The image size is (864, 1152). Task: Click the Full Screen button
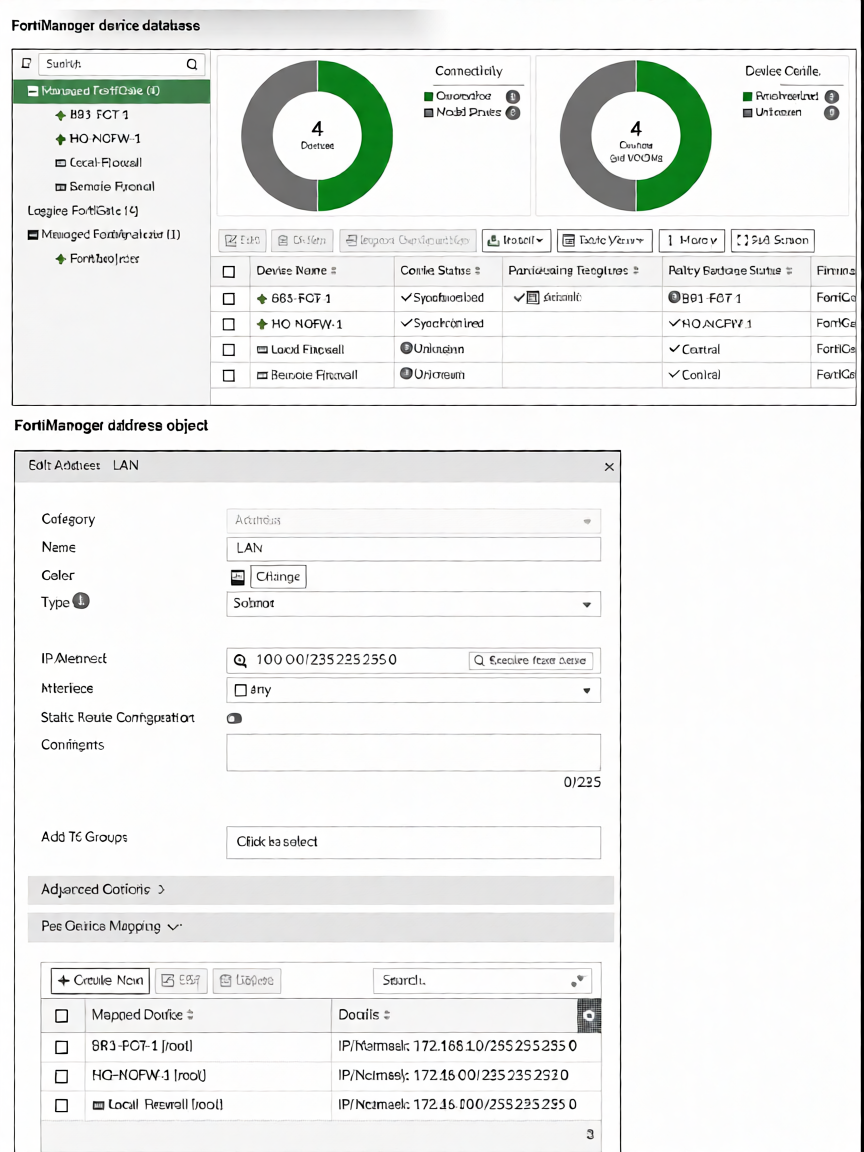(773, 240)
